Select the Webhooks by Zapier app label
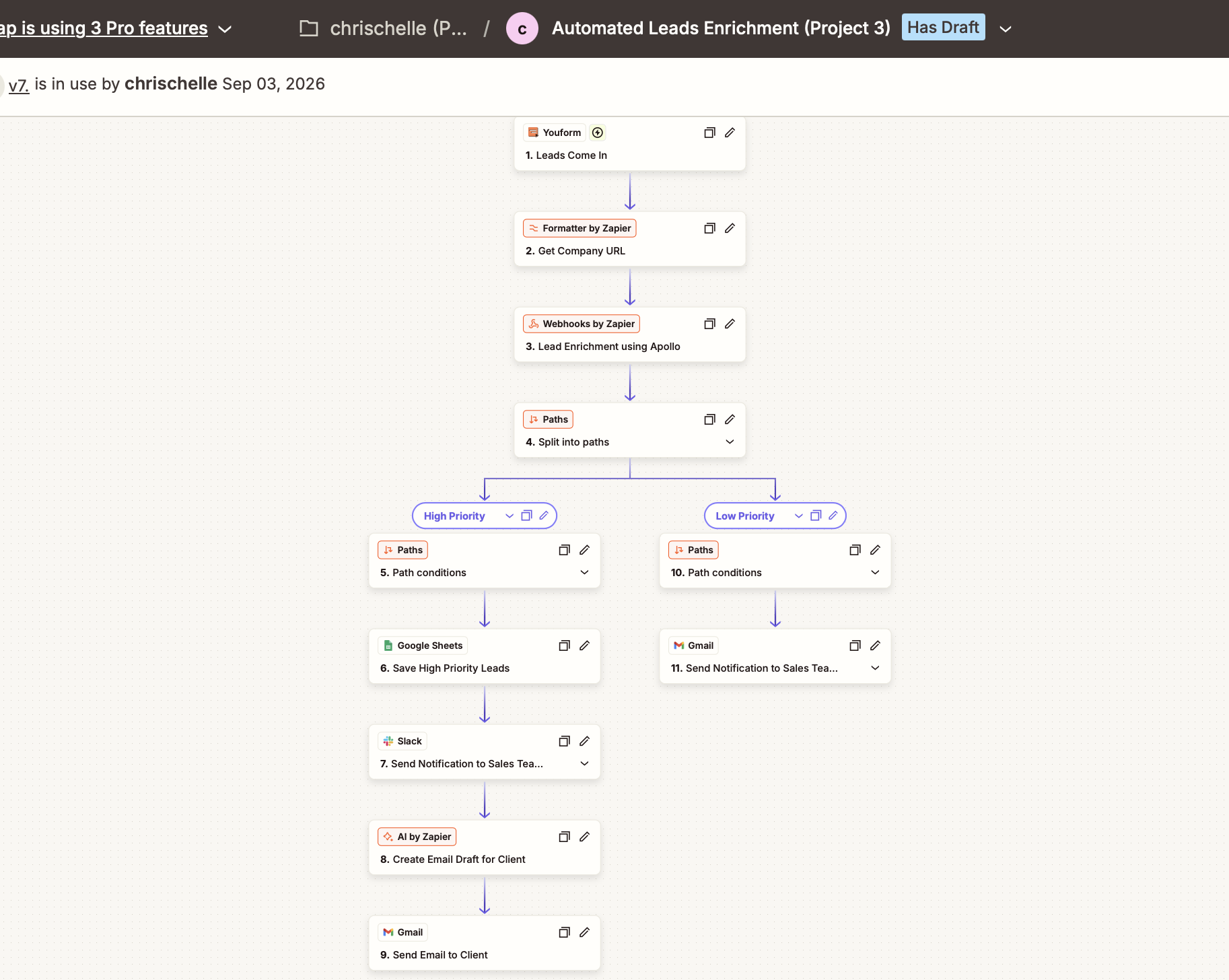 (582, 324)
